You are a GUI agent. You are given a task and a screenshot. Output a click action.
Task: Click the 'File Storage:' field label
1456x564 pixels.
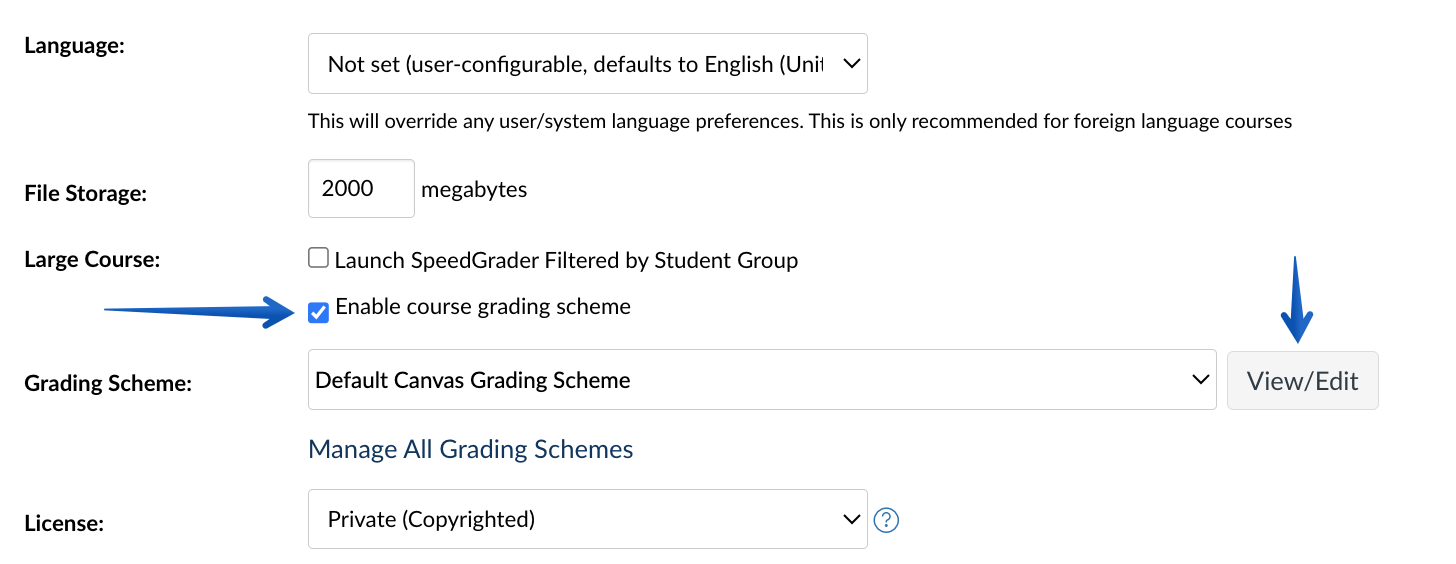tap(85, 193)
